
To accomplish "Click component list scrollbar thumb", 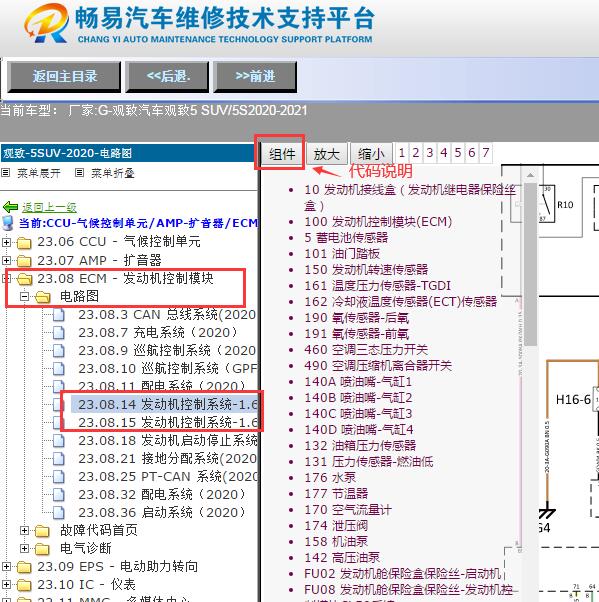I will [530, 265].
